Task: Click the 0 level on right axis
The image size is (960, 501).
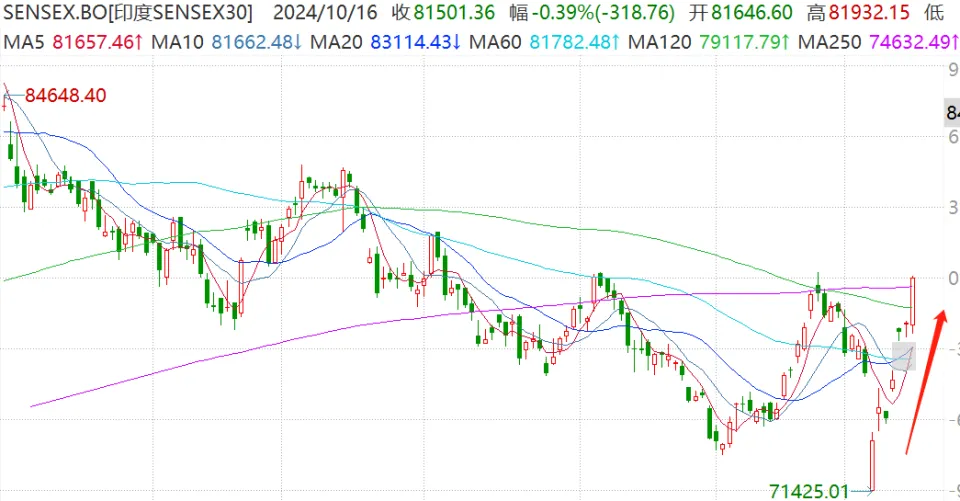Action: pyautogui.click(x=952, y=277)
